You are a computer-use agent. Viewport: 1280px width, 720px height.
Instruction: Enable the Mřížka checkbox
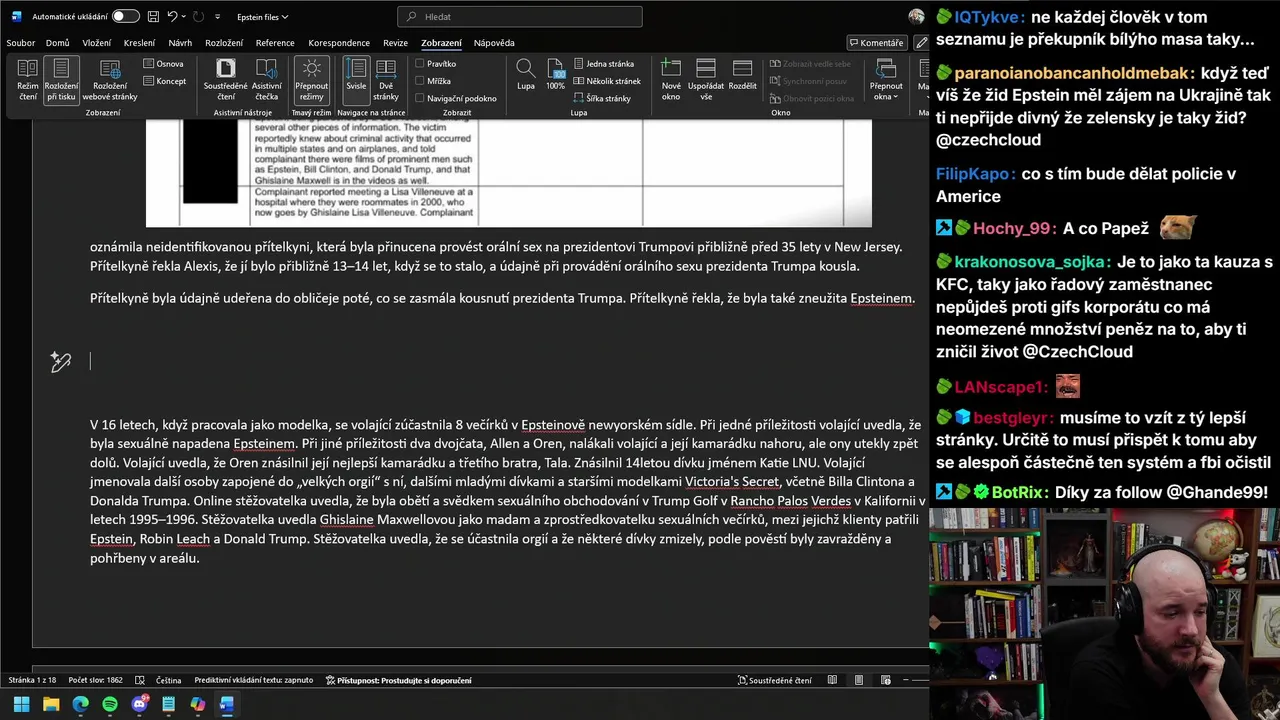point(433,81)
